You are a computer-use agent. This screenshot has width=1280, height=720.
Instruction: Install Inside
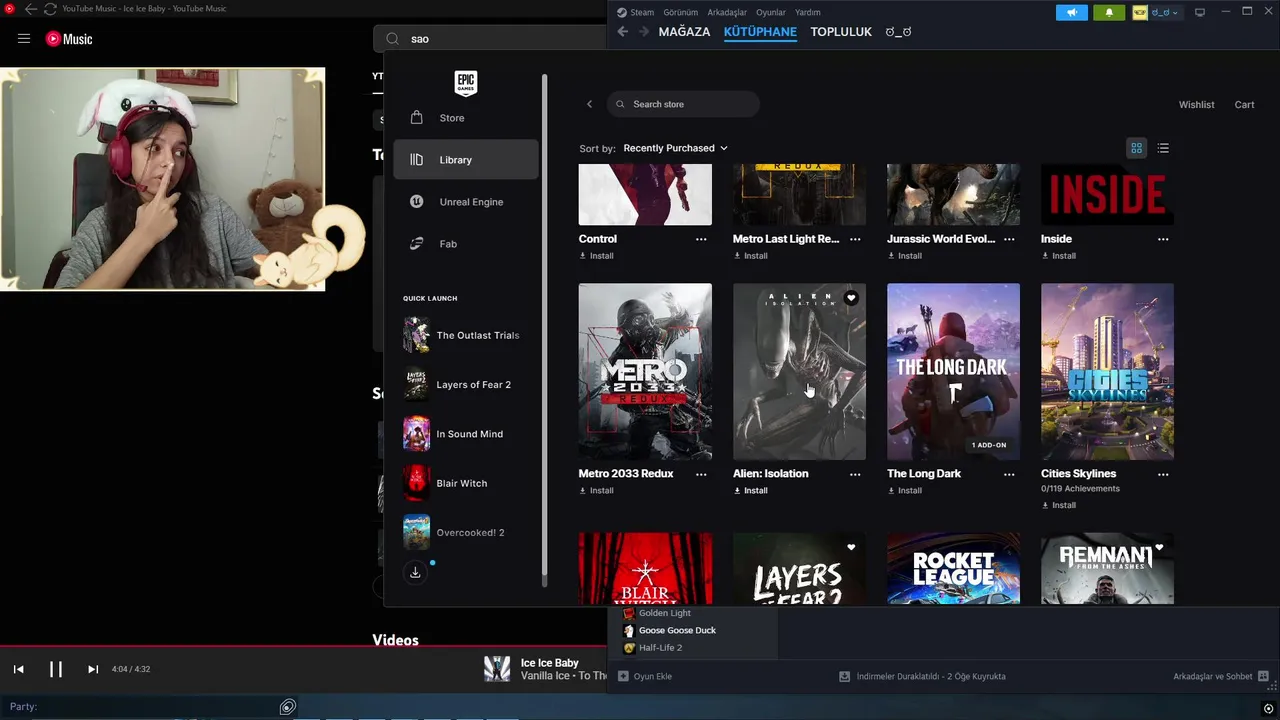point(1059,256)
